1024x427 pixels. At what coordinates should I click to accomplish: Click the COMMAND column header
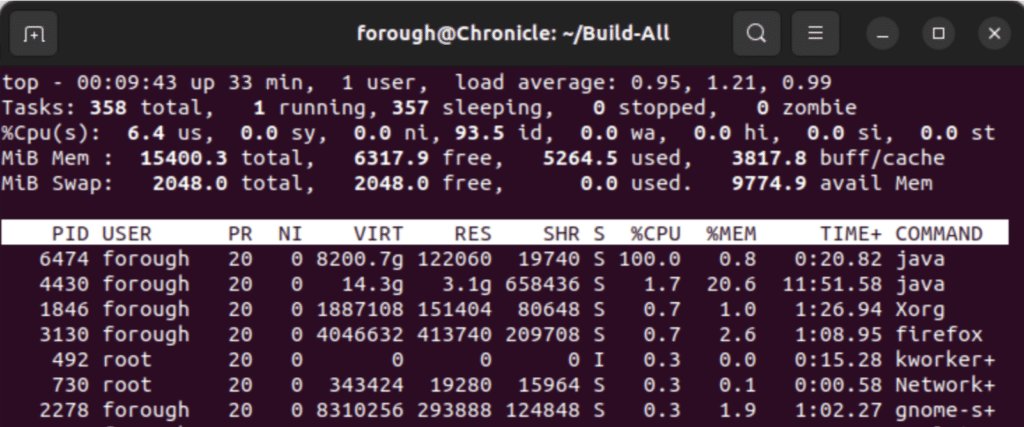[x=938, y=234]
